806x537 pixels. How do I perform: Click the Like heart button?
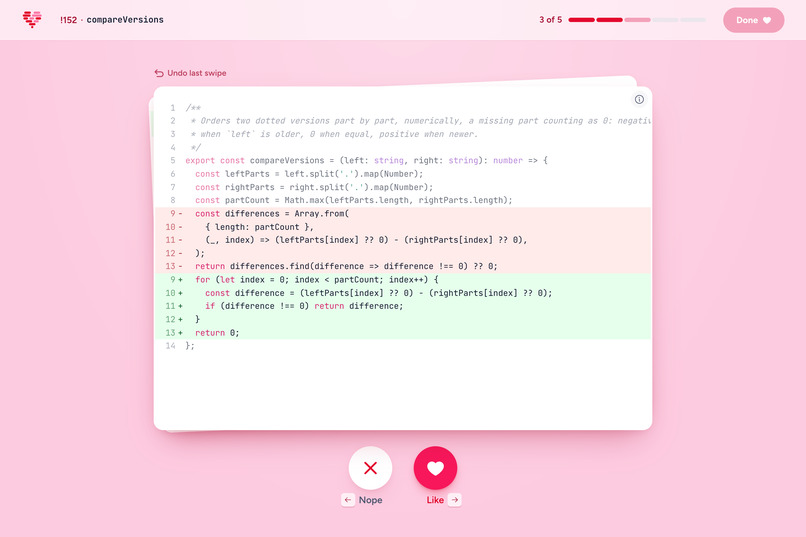click(435, 468)
